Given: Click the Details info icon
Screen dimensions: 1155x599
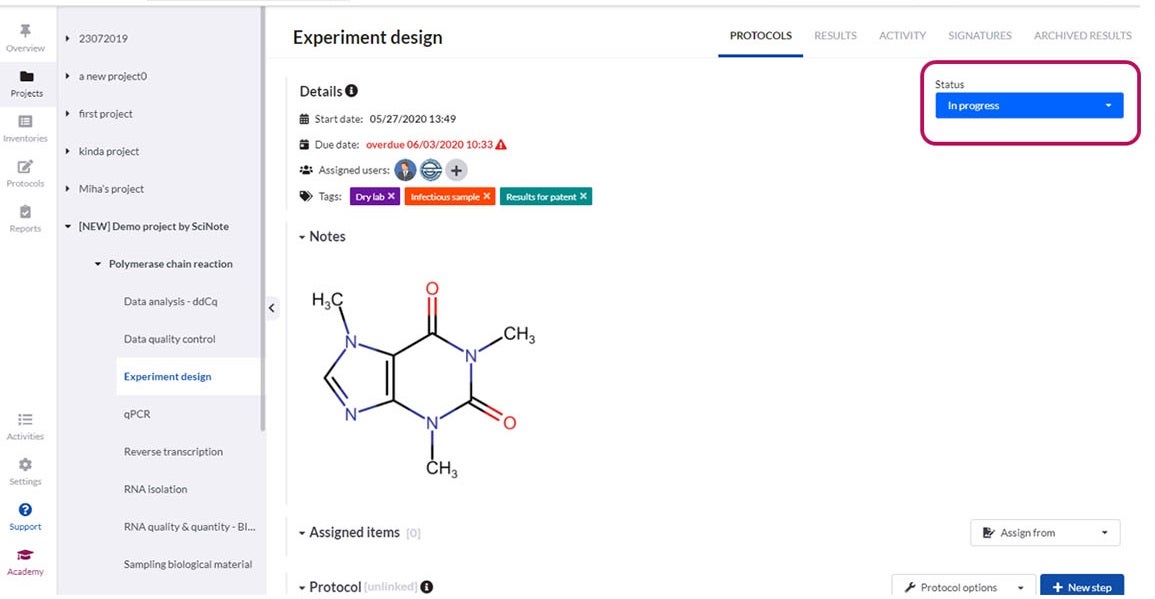Looking at the screenshot, I should click(x=352, y=91).
